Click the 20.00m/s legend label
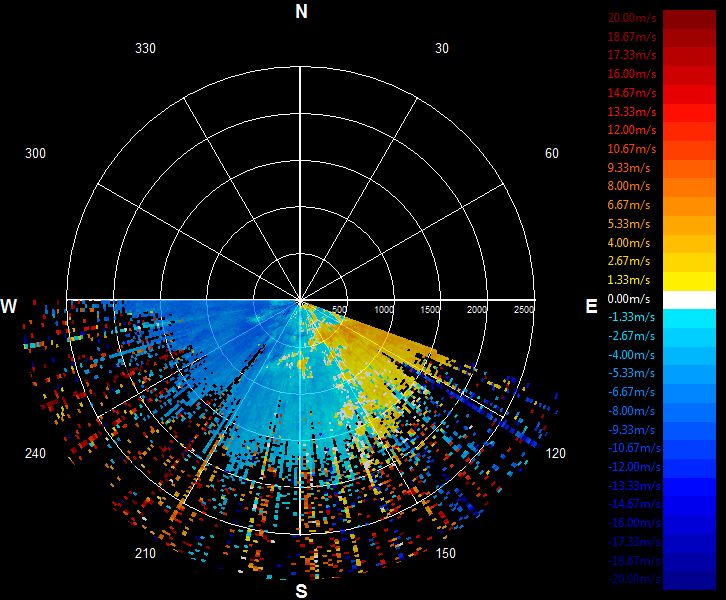This screenshot has width=726, height=600. [x=632, y=18]
